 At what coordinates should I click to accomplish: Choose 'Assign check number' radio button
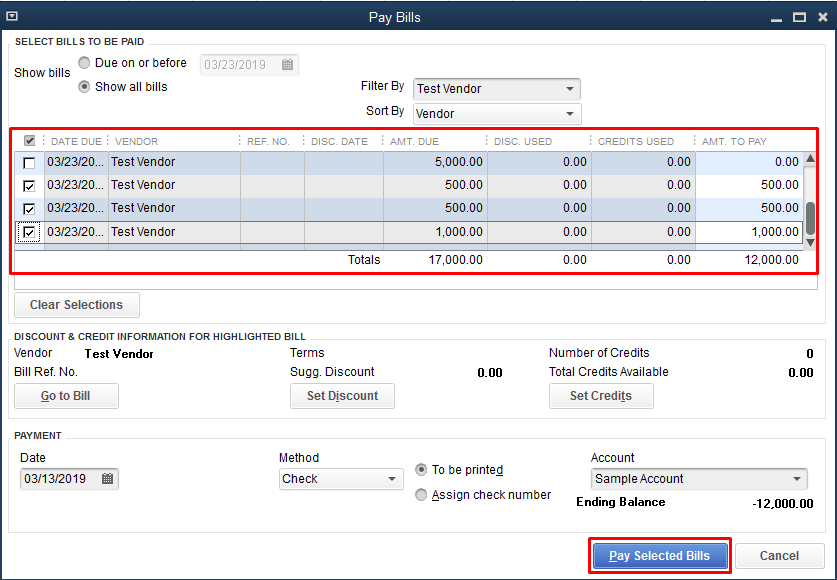tap(421, 495)
